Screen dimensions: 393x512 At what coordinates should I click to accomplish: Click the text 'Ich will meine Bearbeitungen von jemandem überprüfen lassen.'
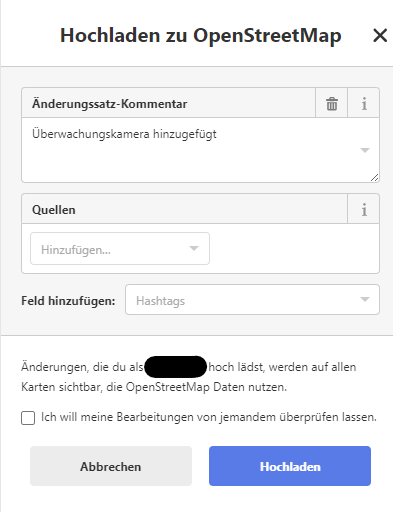[209, 417]
